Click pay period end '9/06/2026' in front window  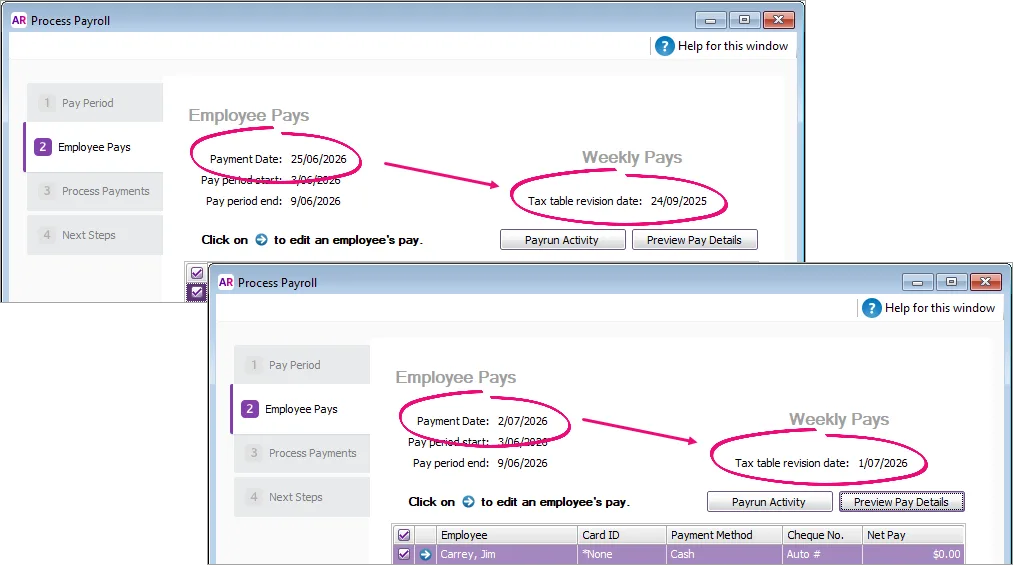point(522,463)
